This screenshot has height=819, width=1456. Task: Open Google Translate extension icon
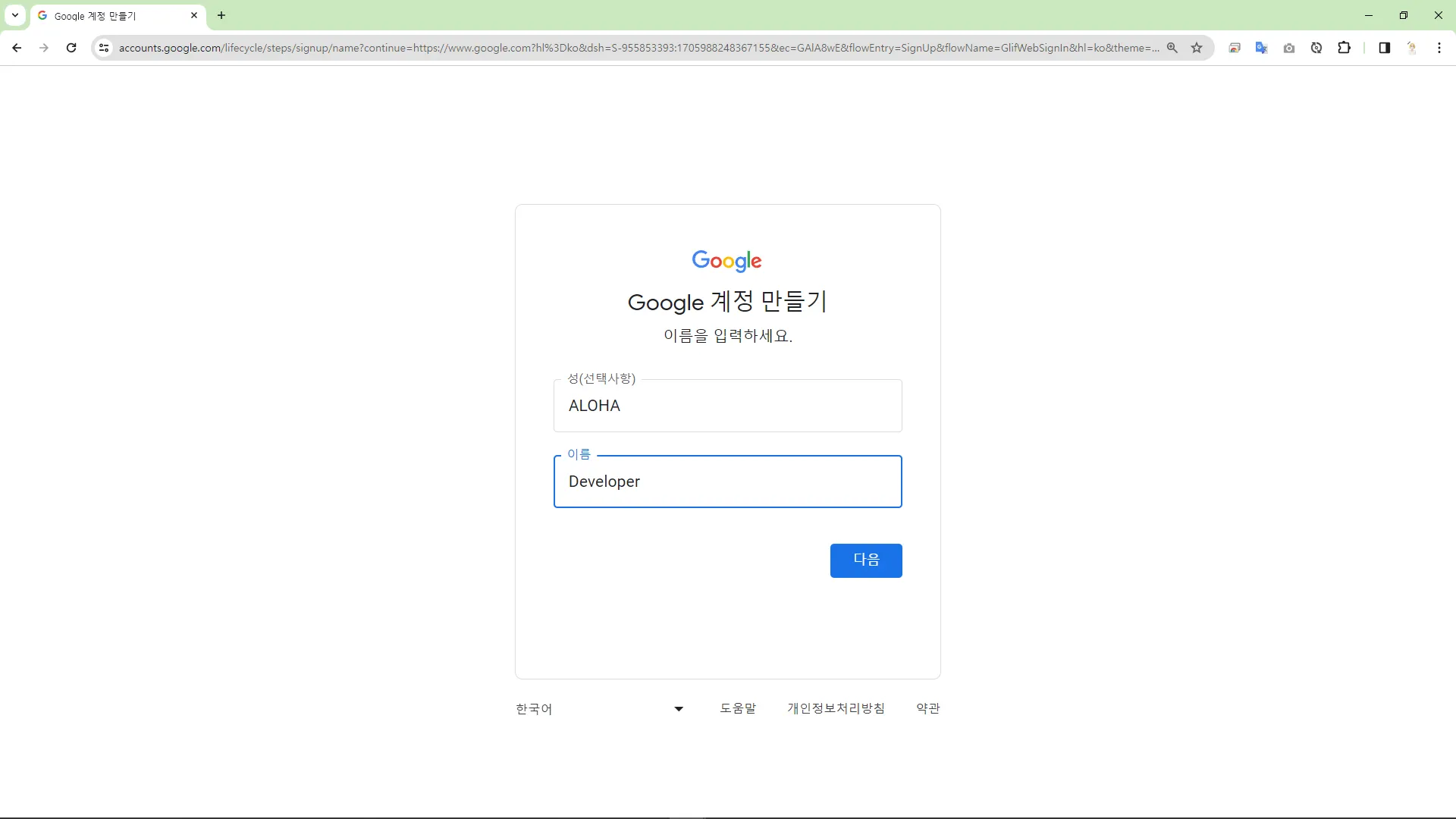pos(1261,48)
